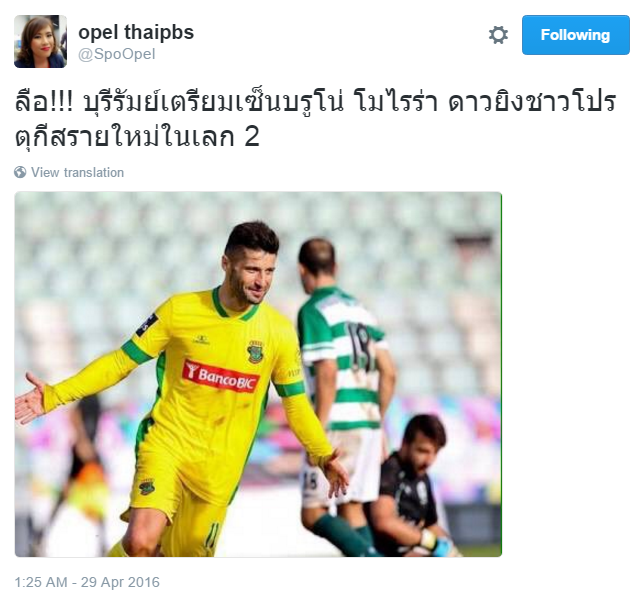
Task: Click the club crest on the yellow jersey
Action: [256, 352]
